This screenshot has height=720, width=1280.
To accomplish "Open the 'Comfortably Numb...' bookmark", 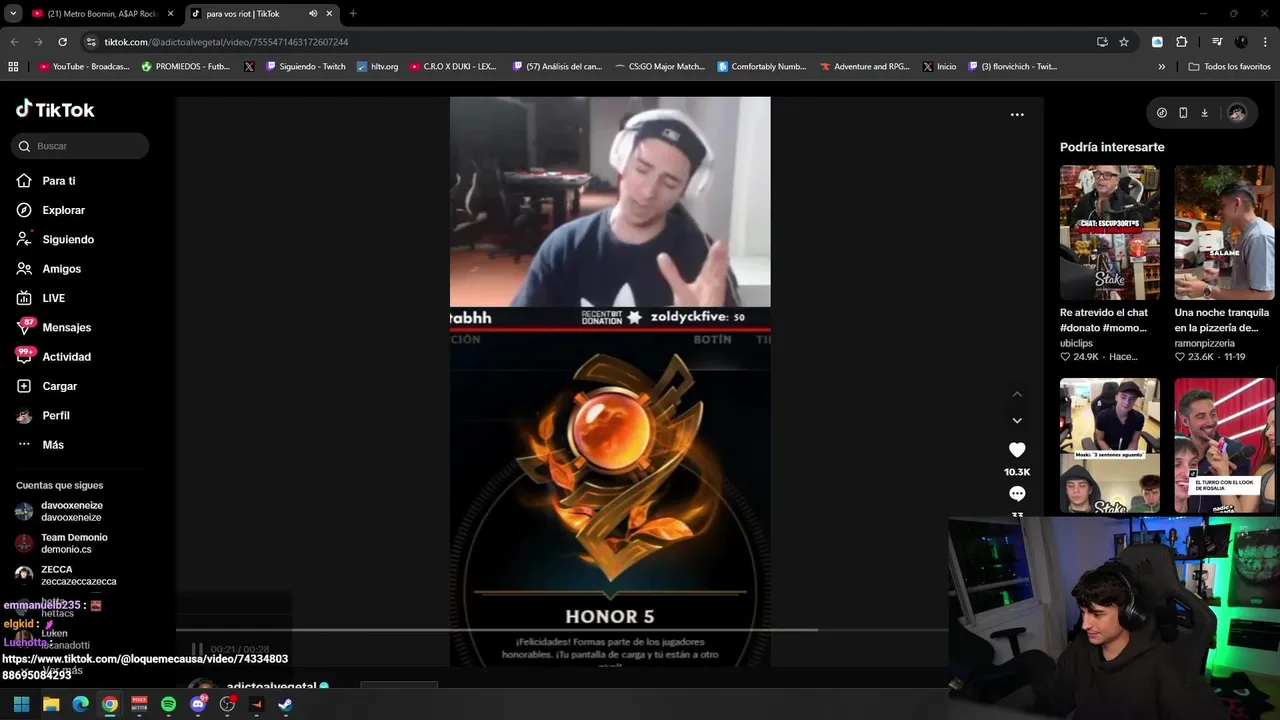I will 762,67.
